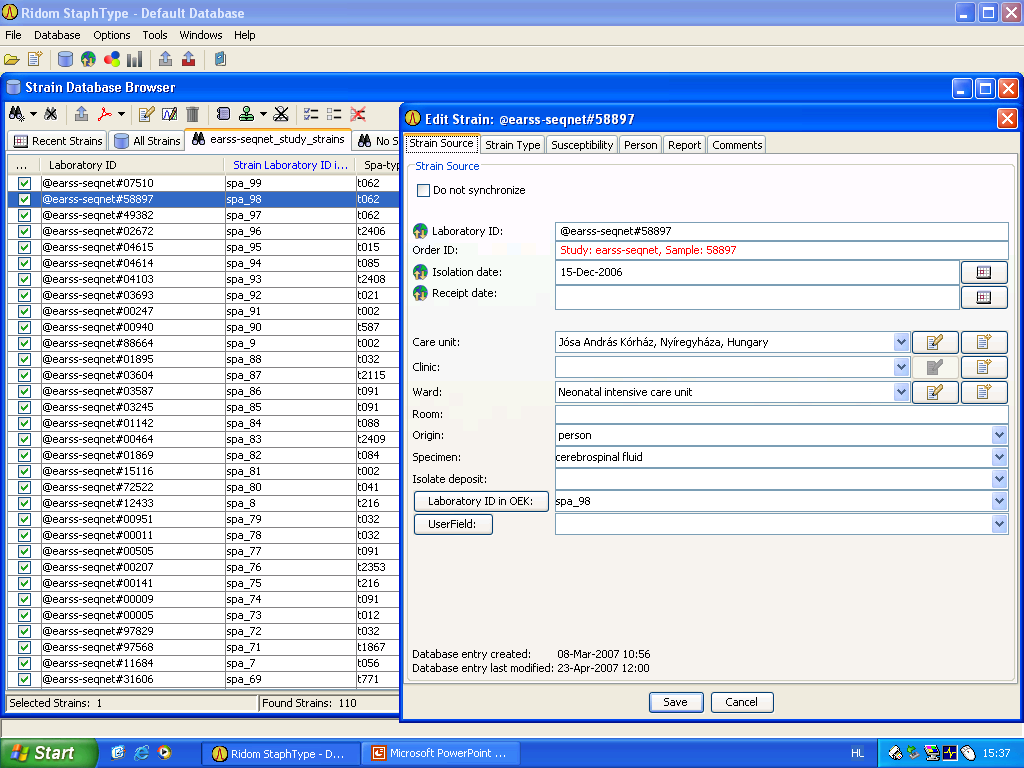Viewport: 1024px width, 768px height.
Task: Open the Tools menu
Action: click(155, 35)
